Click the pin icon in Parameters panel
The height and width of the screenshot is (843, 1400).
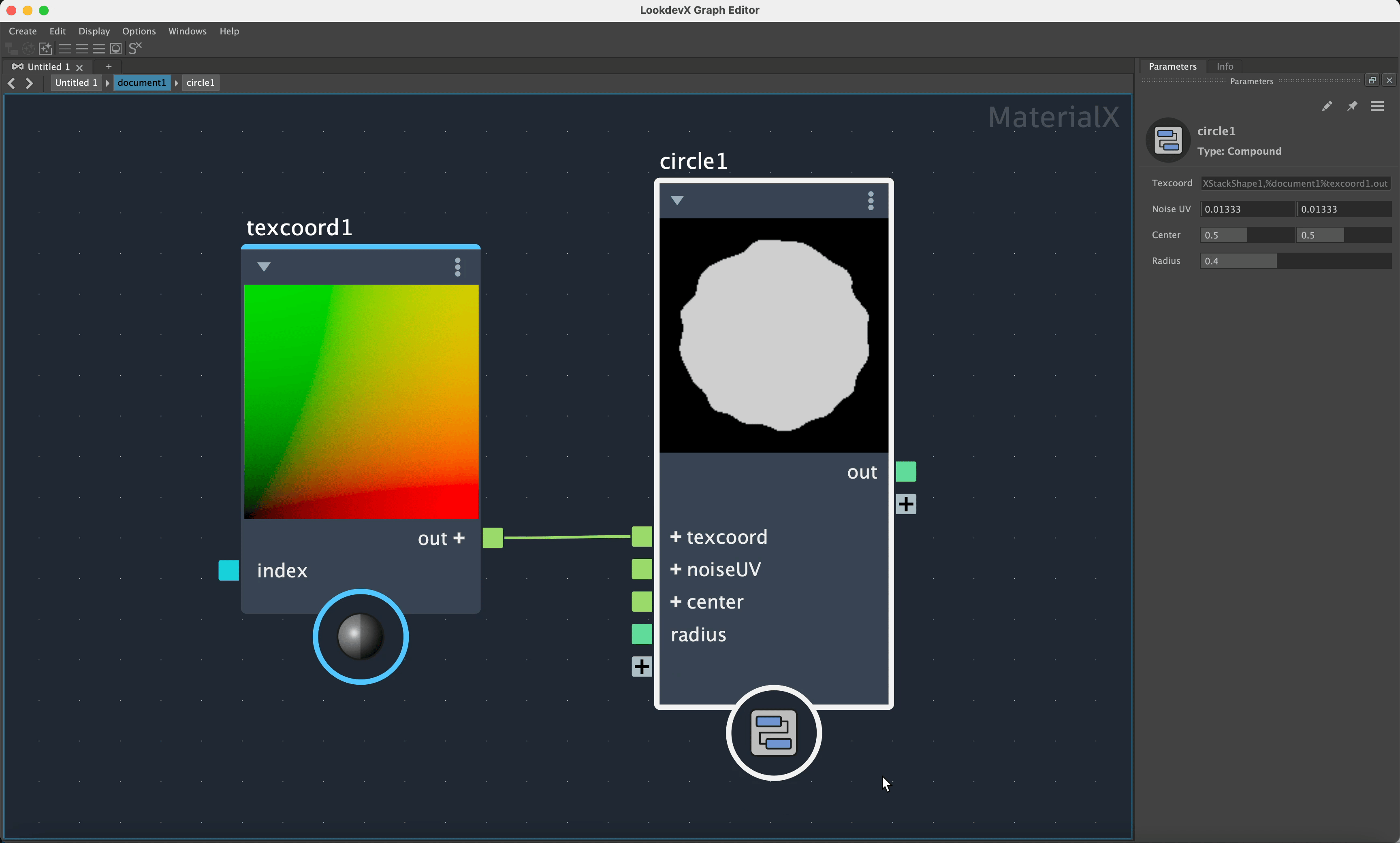[x=1353, y=106]
